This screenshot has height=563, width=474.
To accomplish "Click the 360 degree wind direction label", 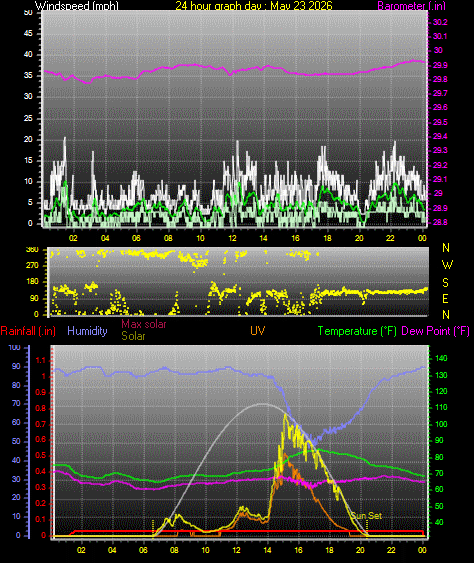I will [32, 250].
